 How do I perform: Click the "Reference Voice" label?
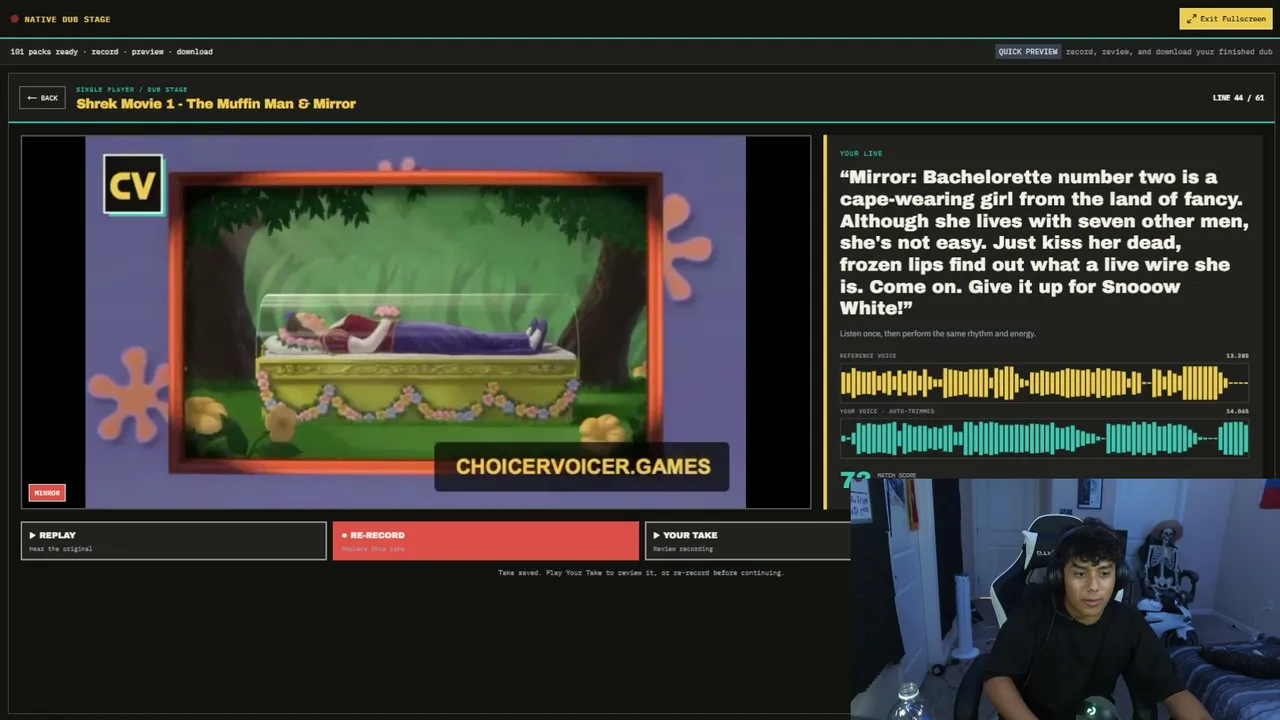[x=868, y=356]
